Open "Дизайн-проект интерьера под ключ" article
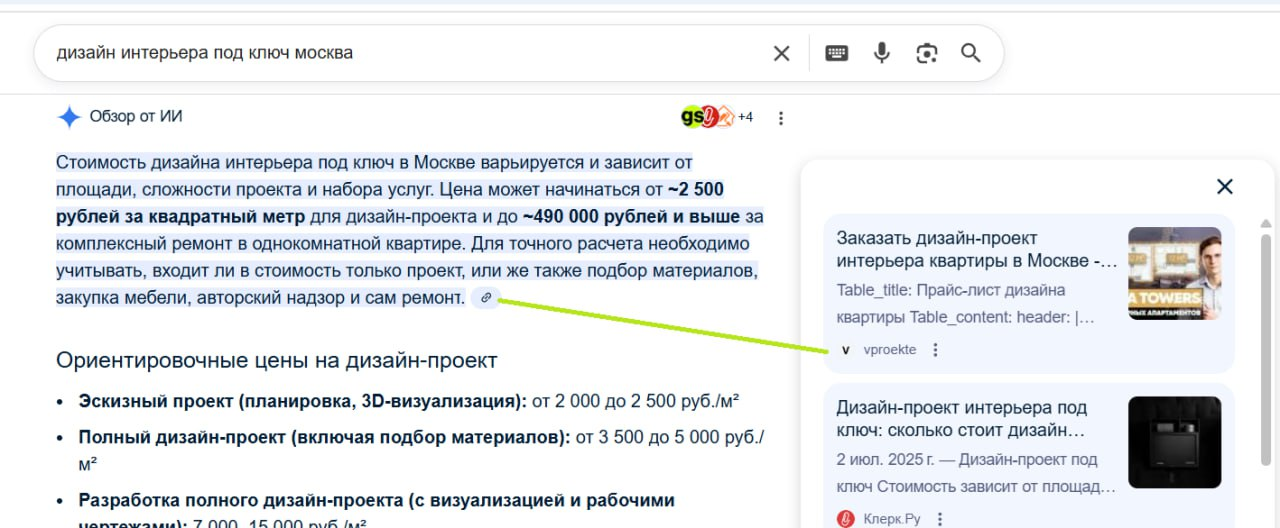 [x=960, y=420]
